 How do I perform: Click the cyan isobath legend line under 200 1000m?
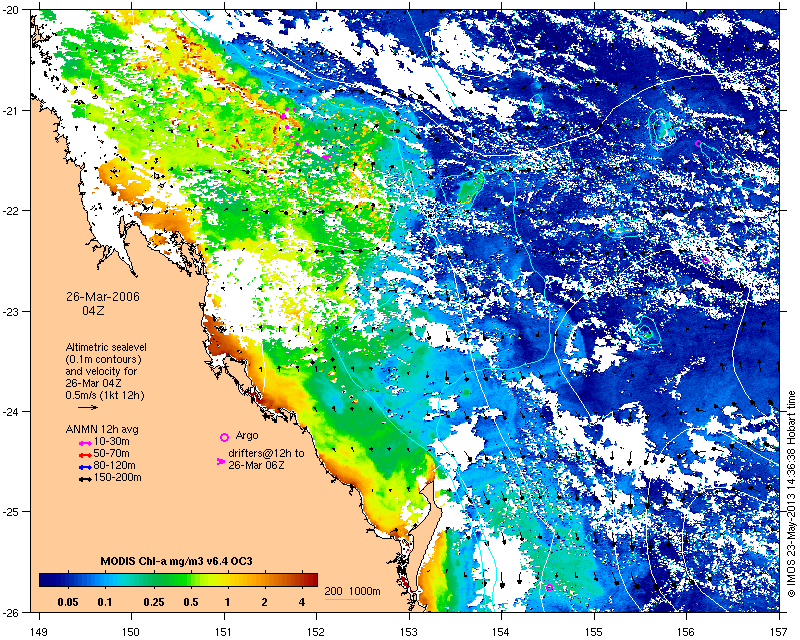342,600
